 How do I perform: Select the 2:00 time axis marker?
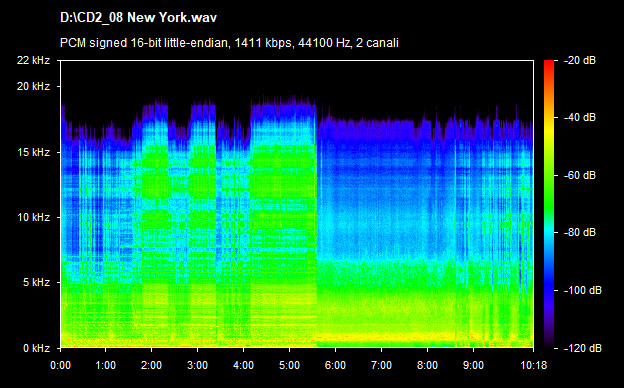(152, 365)
